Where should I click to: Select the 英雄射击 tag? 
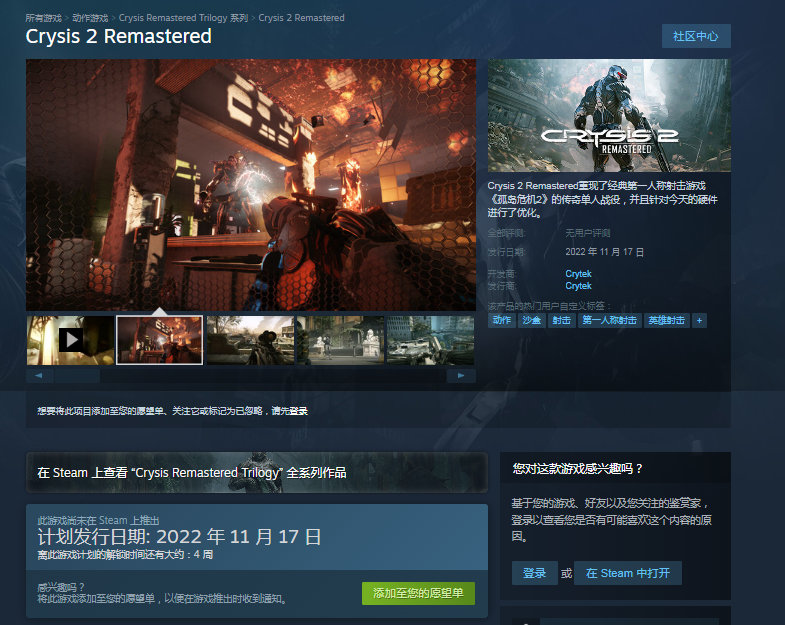666,321
